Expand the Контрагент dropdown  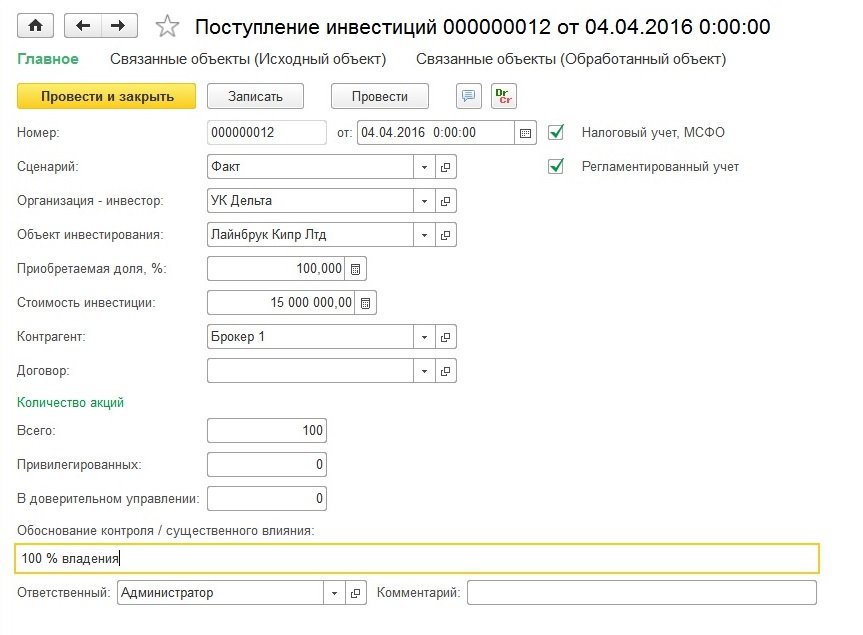click(424, 337)
